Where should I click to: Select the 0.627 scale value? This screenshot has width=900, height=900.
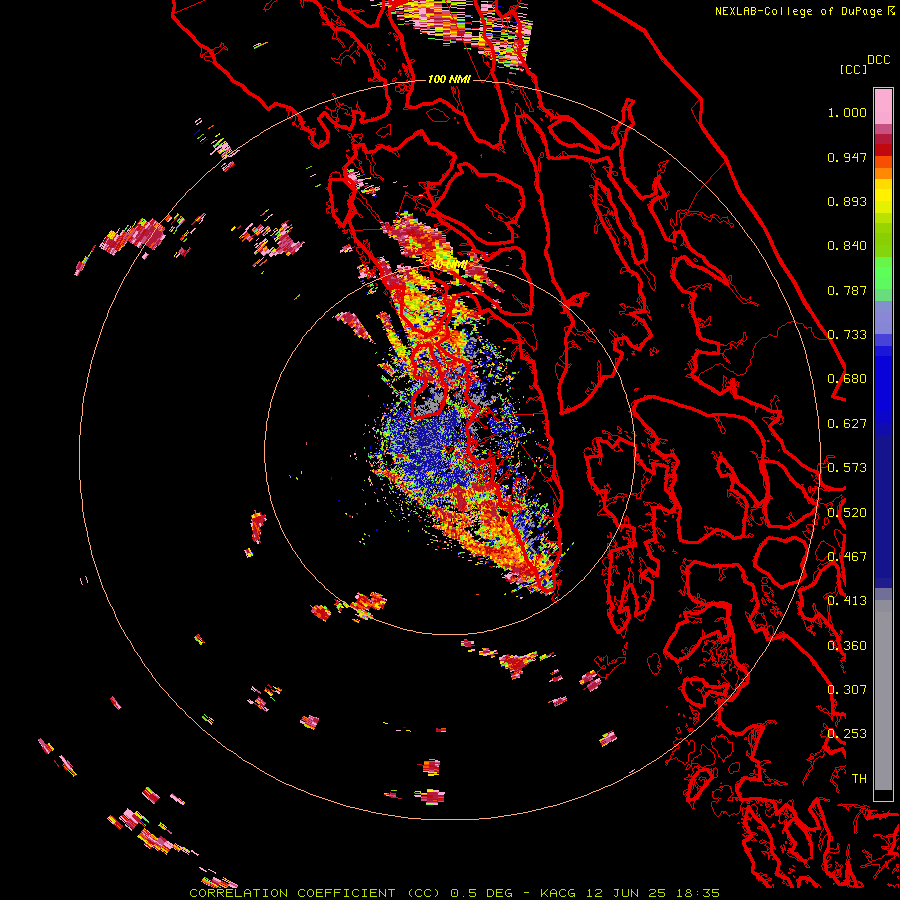847,424
